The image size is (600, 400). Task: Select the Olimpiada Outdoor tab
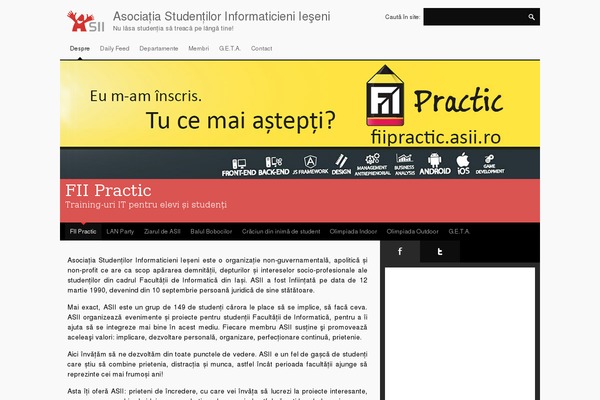[412, 232]
